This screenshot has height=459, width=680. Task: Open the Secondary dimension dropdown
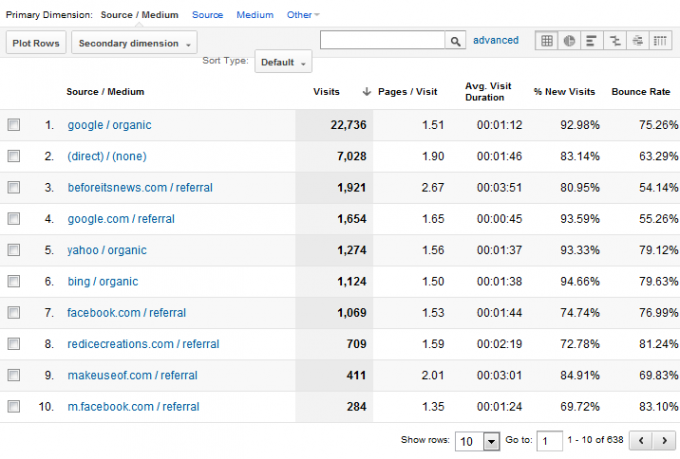(x=134, y=43)
